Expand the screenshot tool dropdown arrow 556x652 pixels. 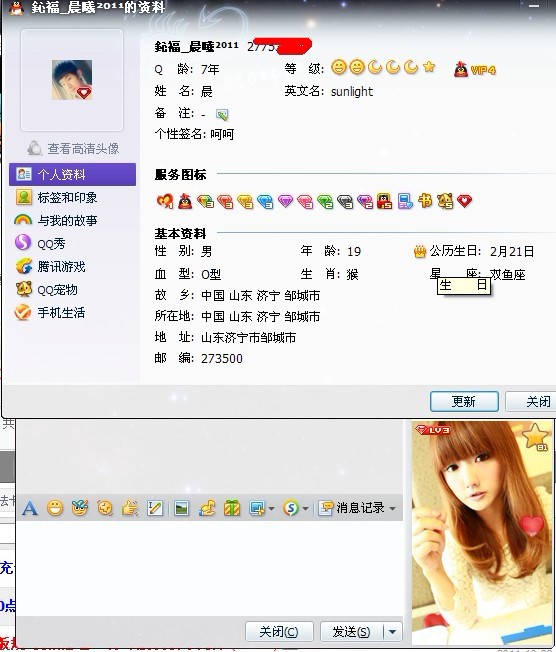pos(272,508)
